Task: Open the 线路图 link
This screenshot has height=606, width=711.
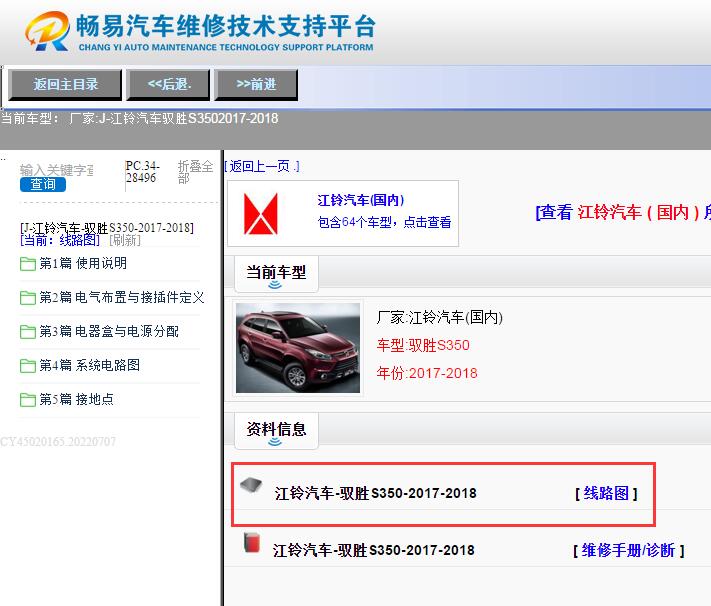Action: tap(606, 493)
